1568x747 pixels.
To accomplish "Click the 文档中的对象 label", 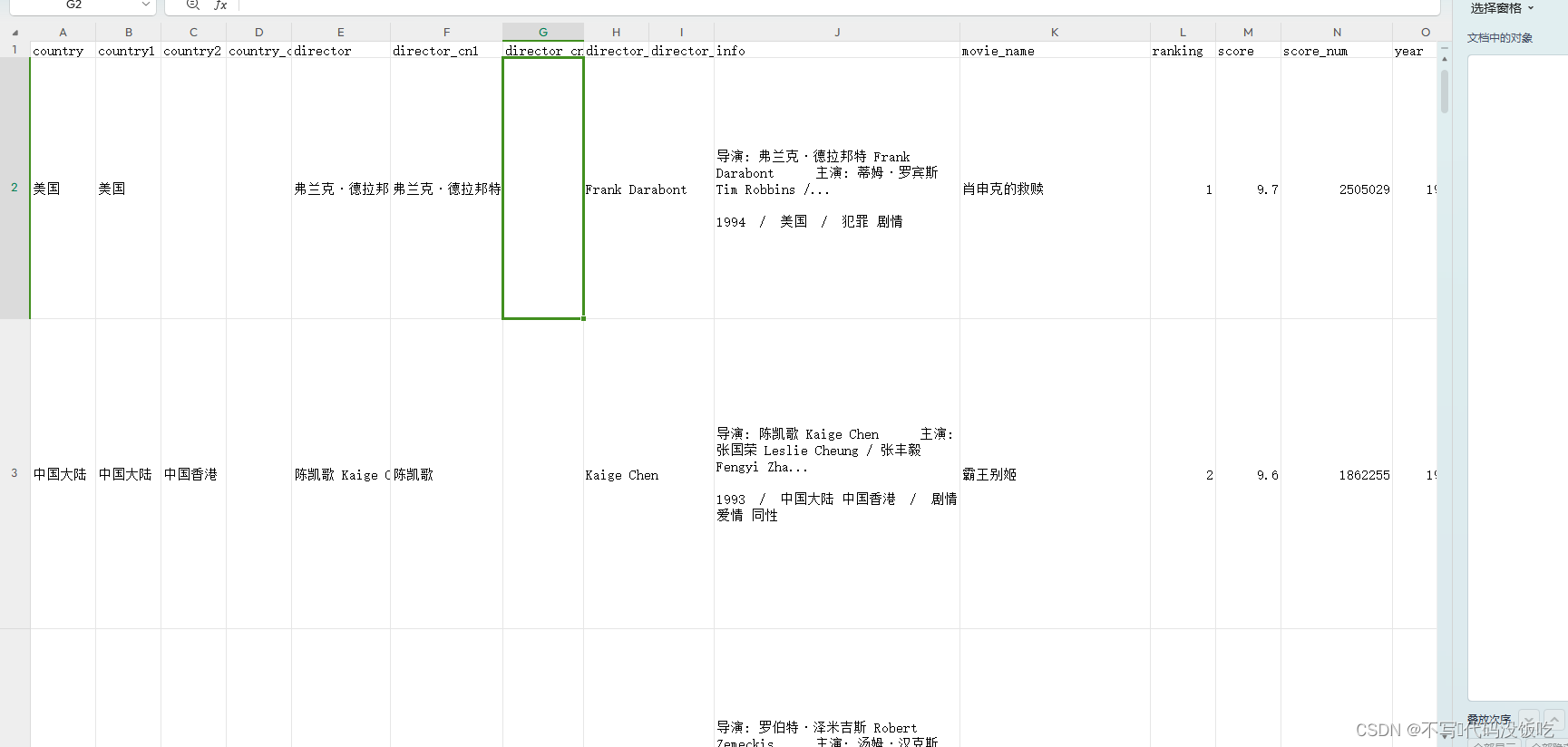I will pyautogui.click(x=1500, y=38).
